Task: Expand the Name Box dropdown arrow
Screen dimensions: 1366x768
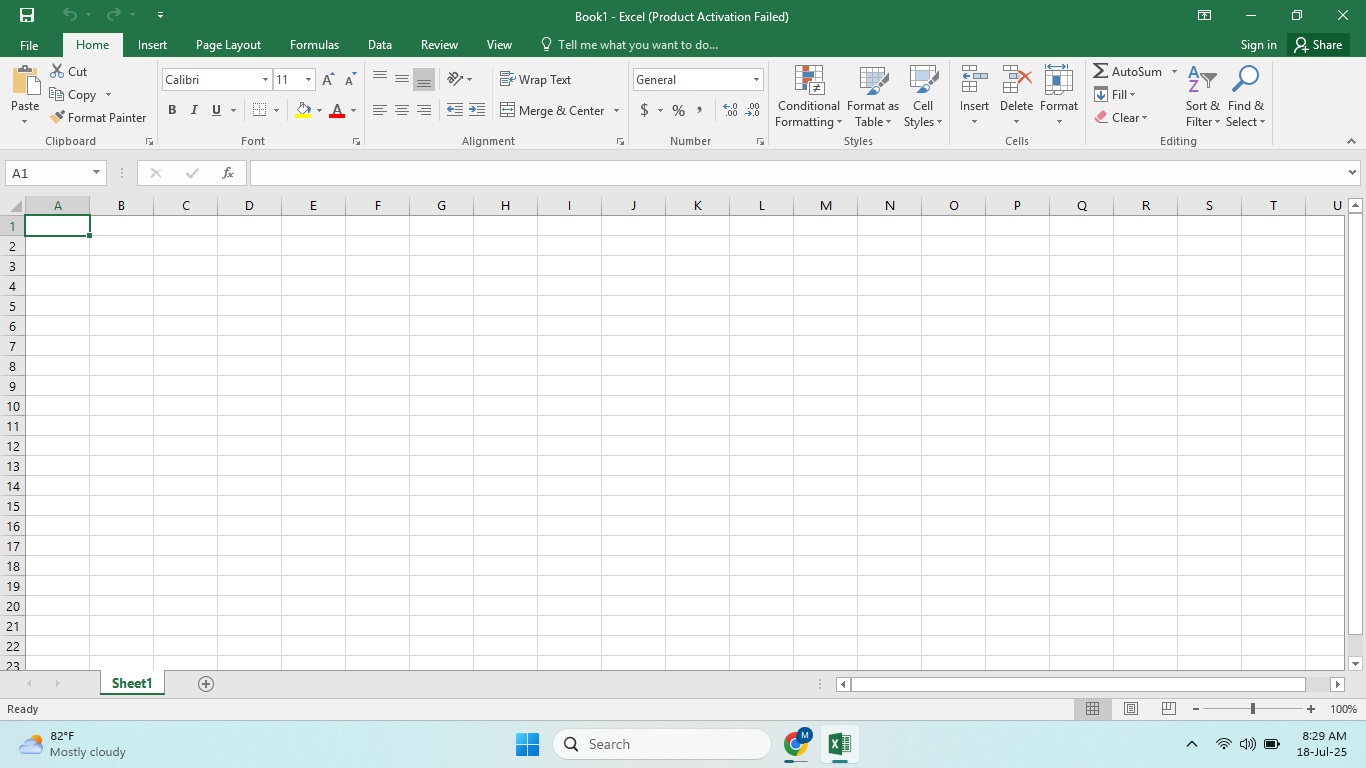Action: 97,173
